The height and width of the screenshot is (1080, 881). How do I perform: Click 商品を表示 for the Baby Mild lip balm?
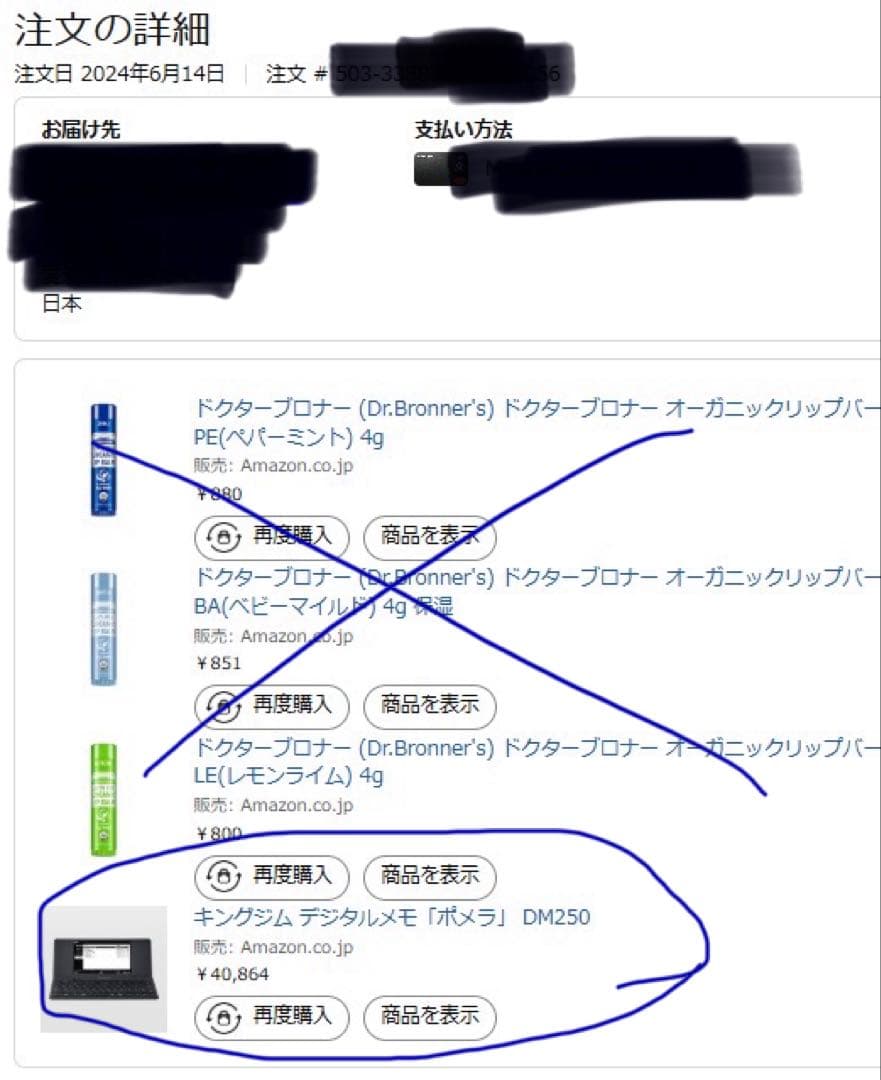(x=429, y=707)
